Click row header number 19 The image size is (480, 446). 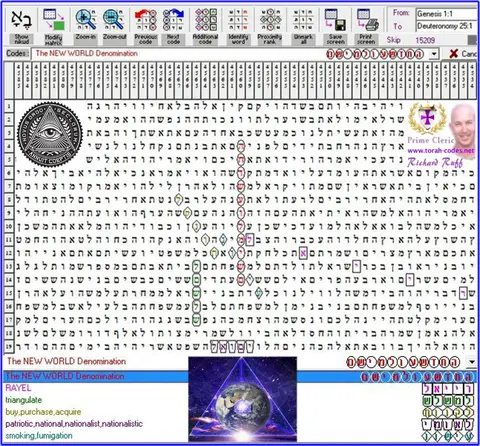(9, 346)
